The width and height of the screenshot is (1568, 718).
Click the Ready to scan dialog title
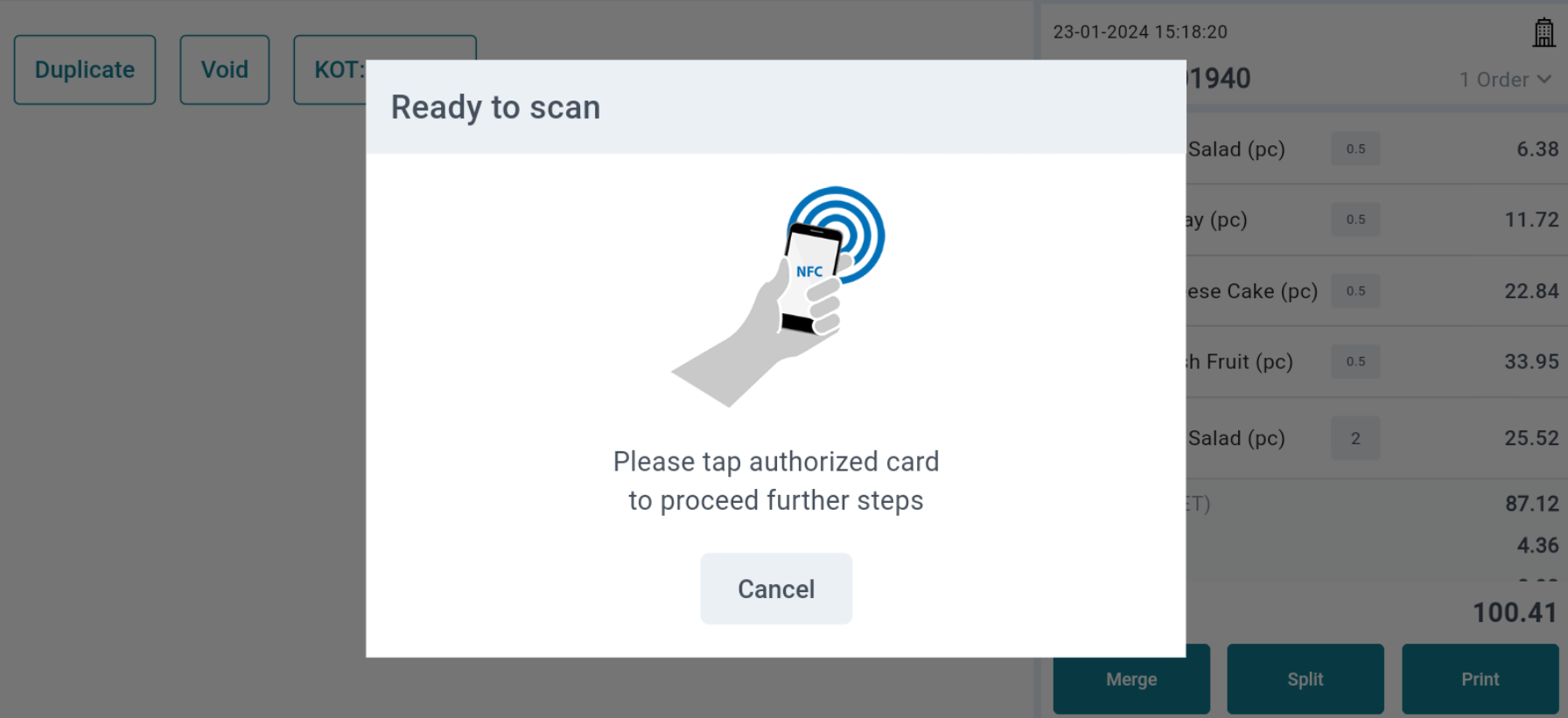click(495, 108)
